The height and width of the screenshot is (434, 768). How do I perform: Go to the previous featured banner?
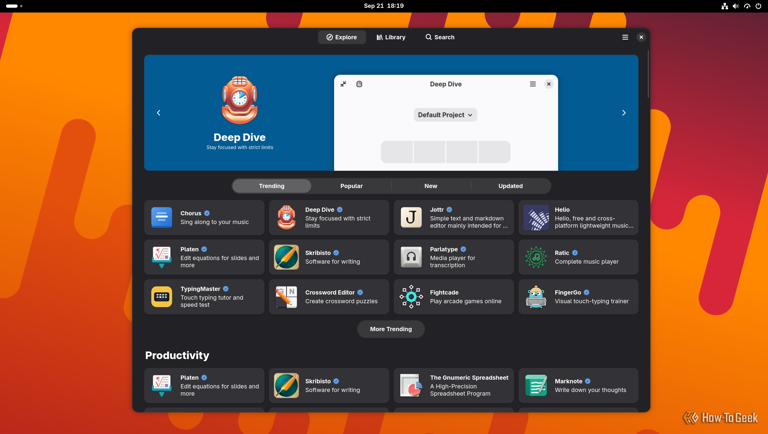[x=159, y=113]
